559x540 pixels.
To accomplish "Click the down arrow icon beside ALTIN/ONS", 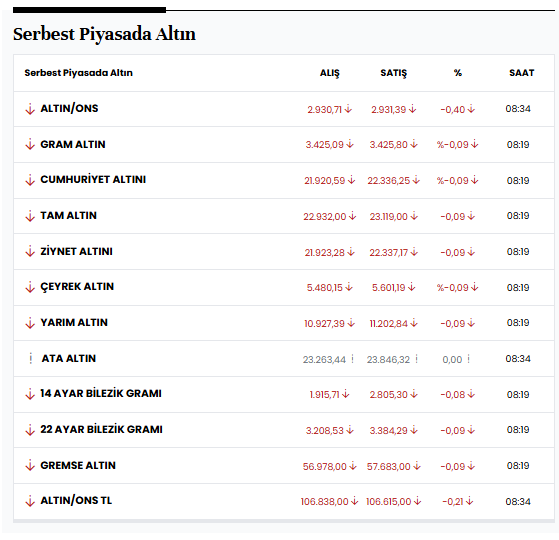I will coord(30,109).
